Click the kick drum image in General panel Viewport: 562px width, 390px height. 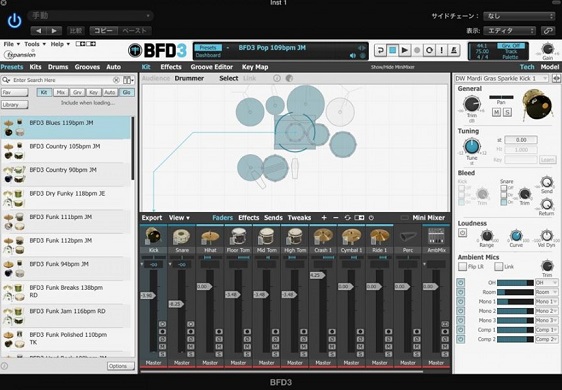click(537, 105)
